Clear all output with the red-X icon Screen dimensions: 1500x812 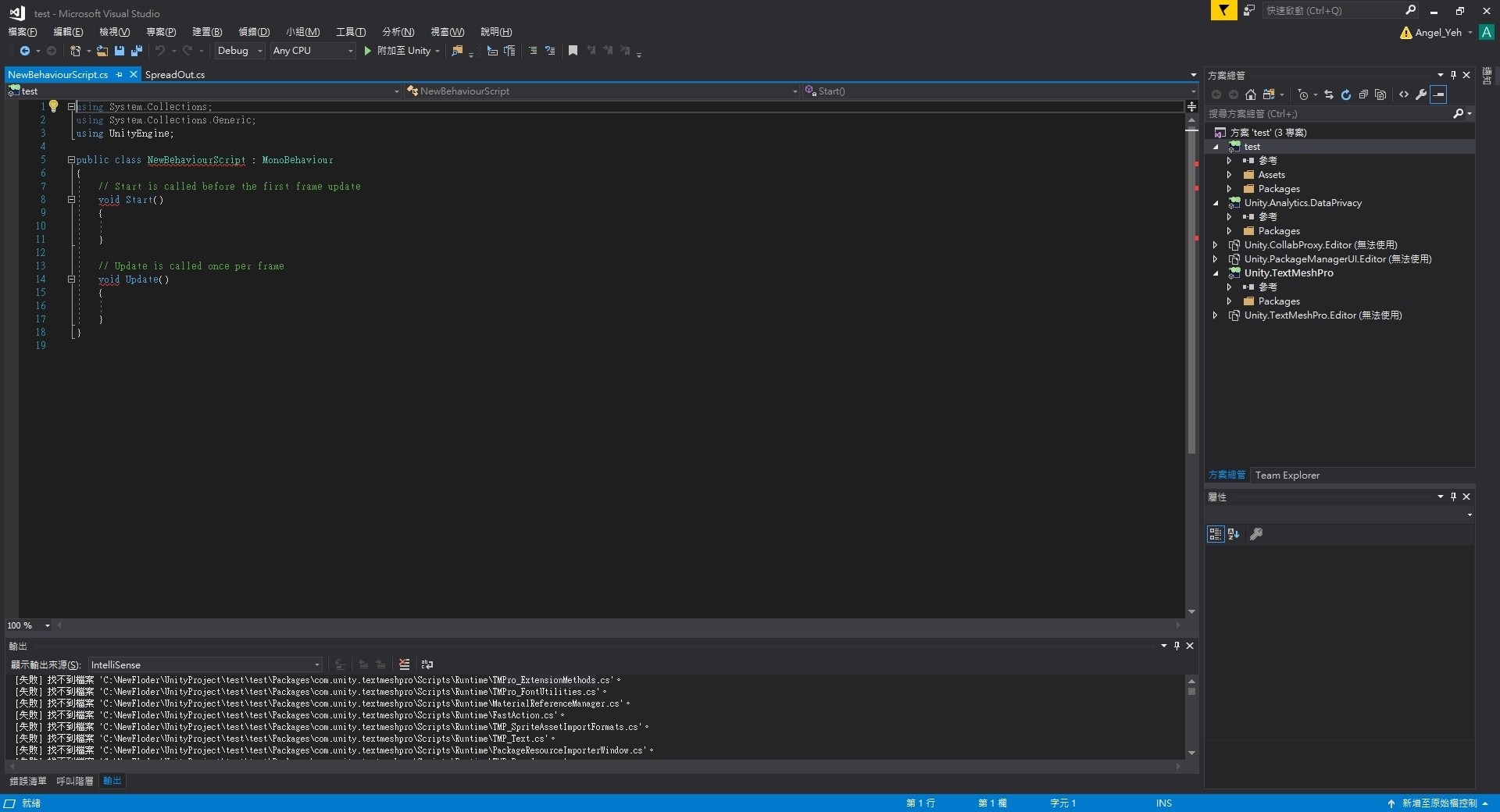point(404,664)
